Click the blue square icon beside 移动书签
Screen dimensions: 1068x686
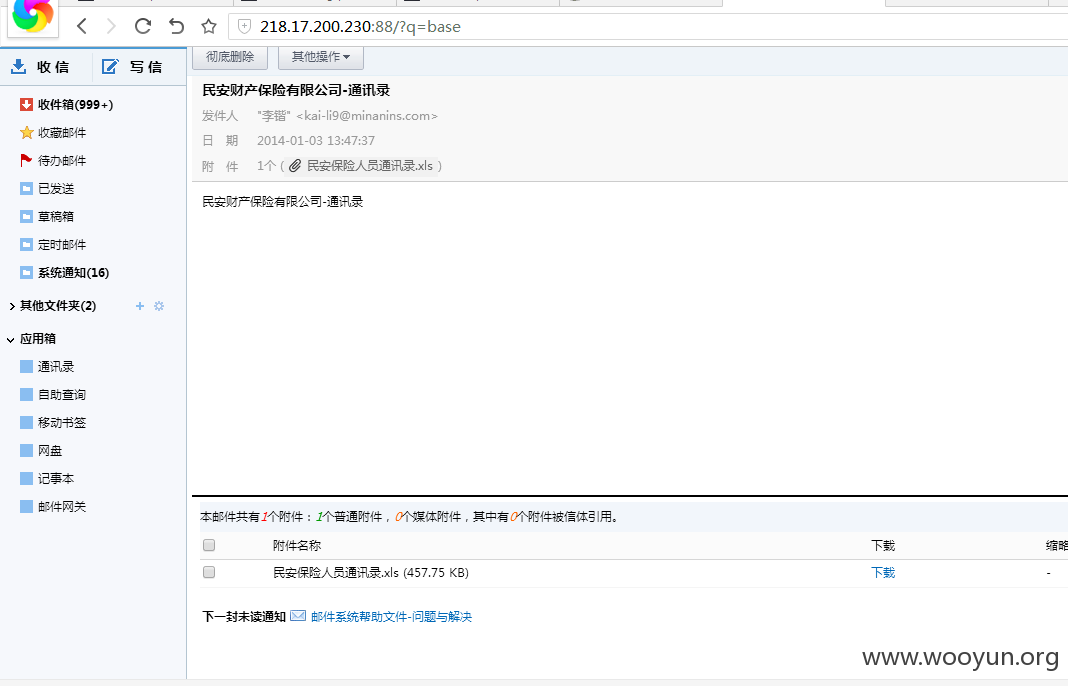pyautogui.click(x=27, y=422)
